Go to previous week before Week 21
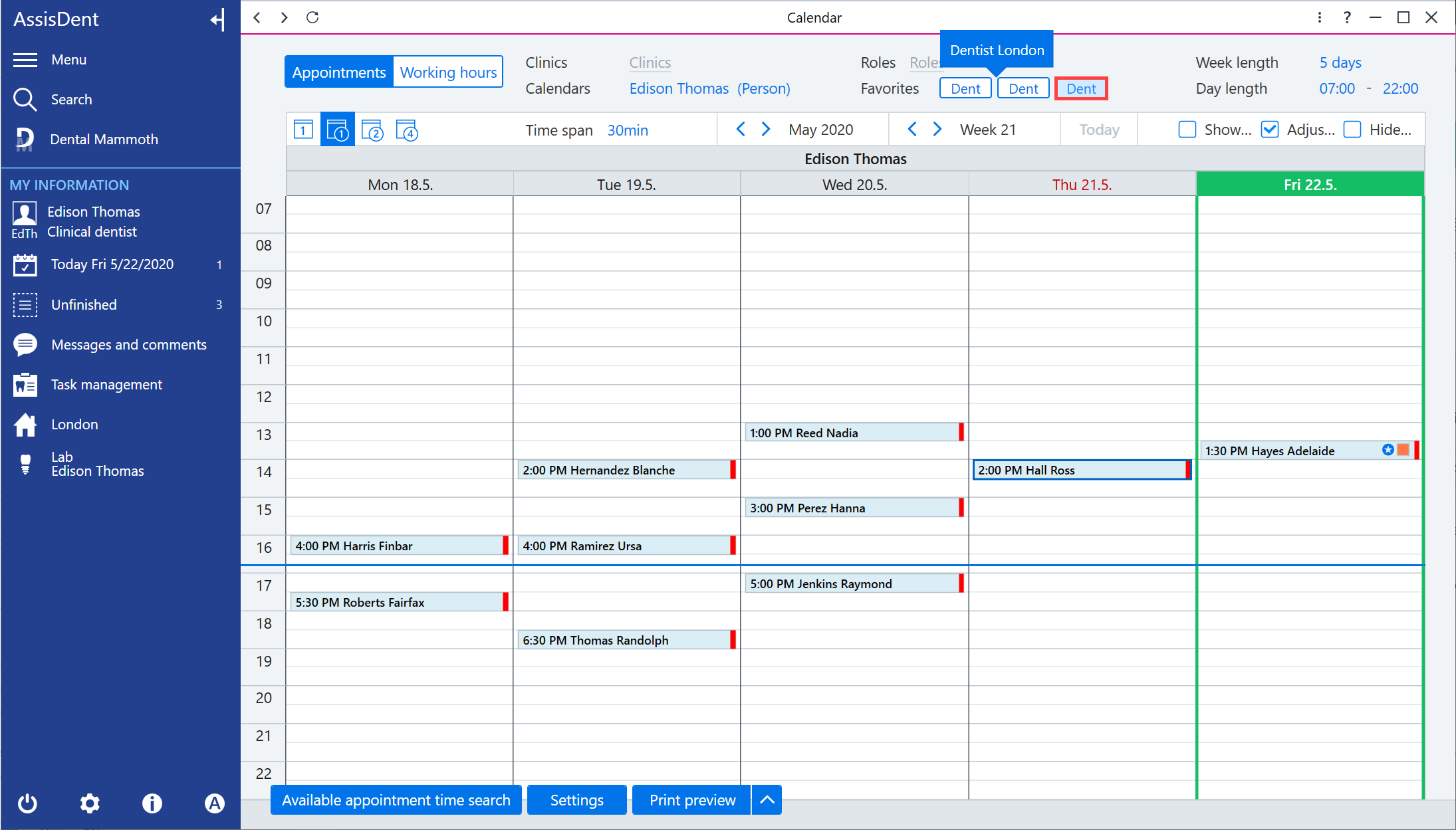Viewport: 1456px width, 830px height. point(912,129)
